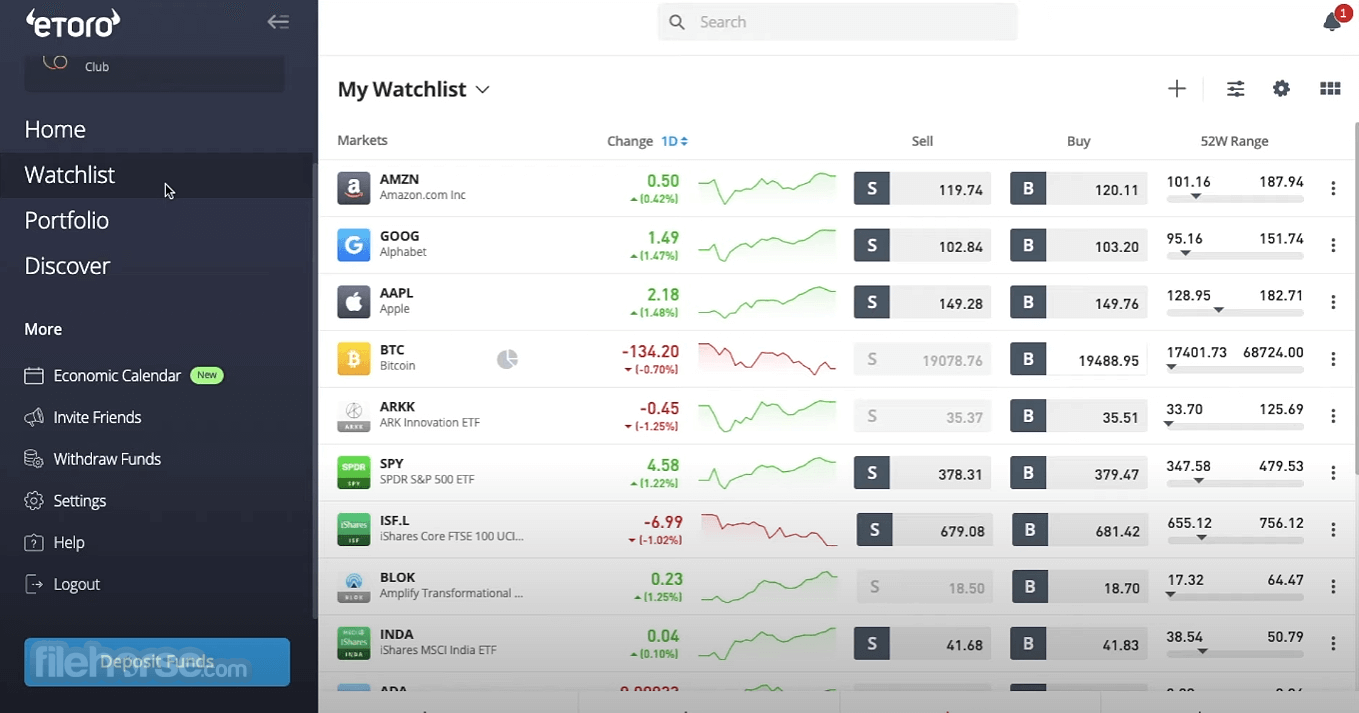Click the Alphabet G logo icon

(354, 245)
